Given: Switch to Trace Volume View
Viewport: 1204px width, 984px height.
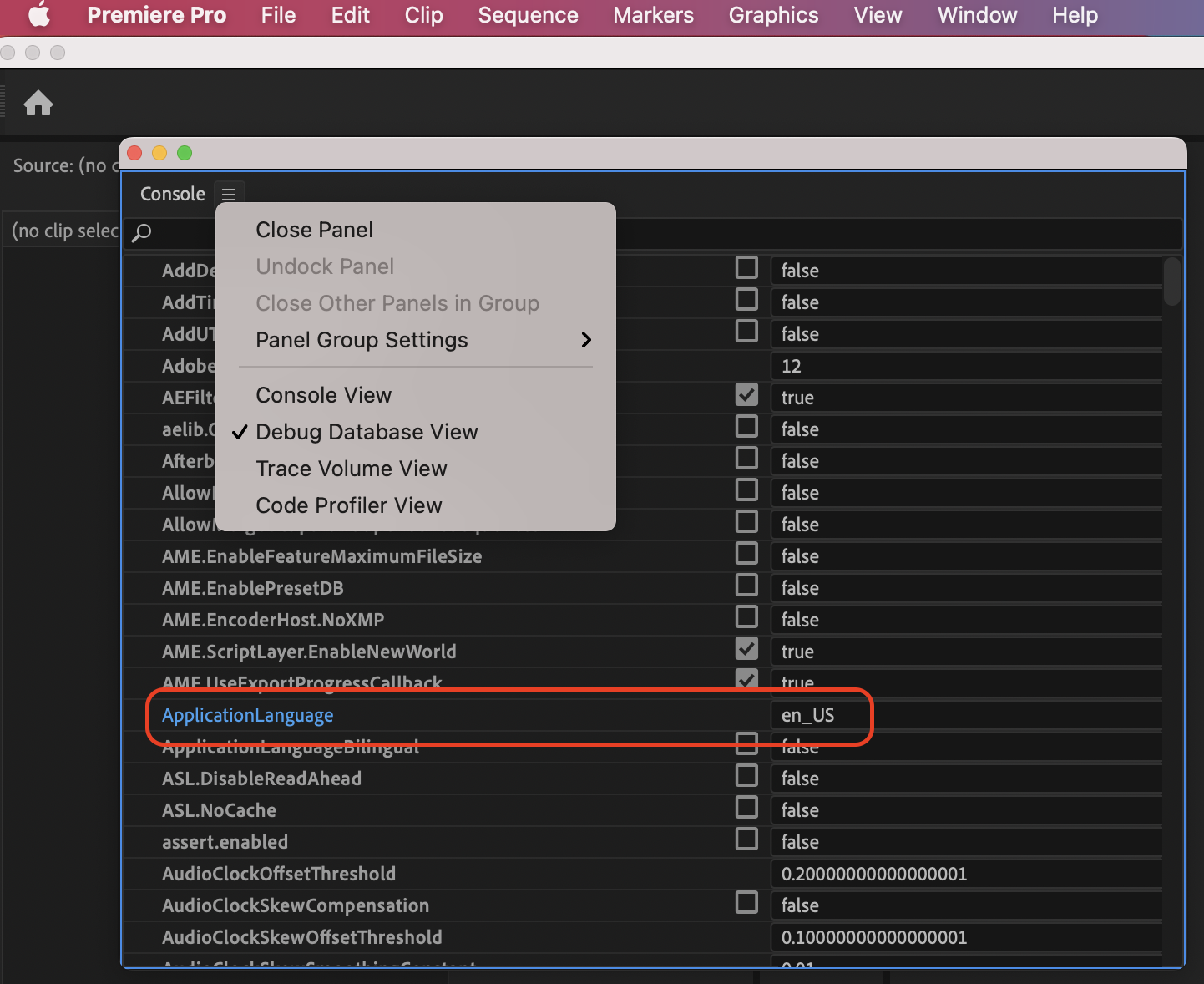Looking at the screenshot, I should pyautogui.click(x=352, y=469).
